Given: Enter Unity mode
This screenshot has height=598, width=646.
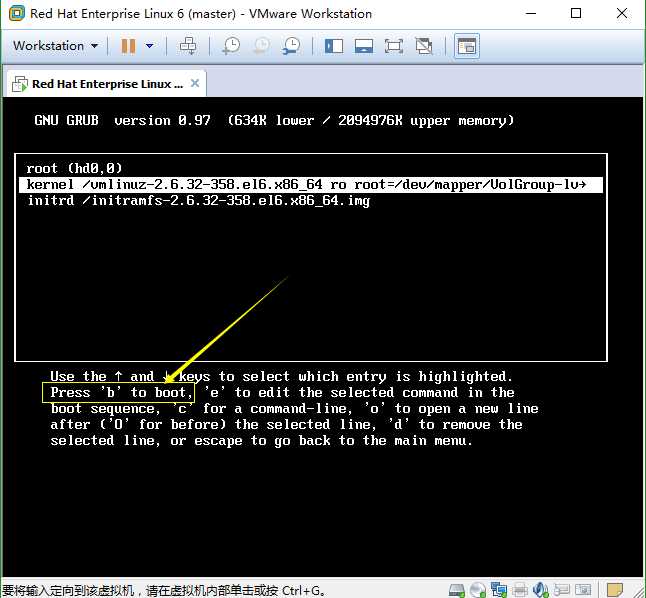Looking at the screenshot, I should click(x=424, y=46).
